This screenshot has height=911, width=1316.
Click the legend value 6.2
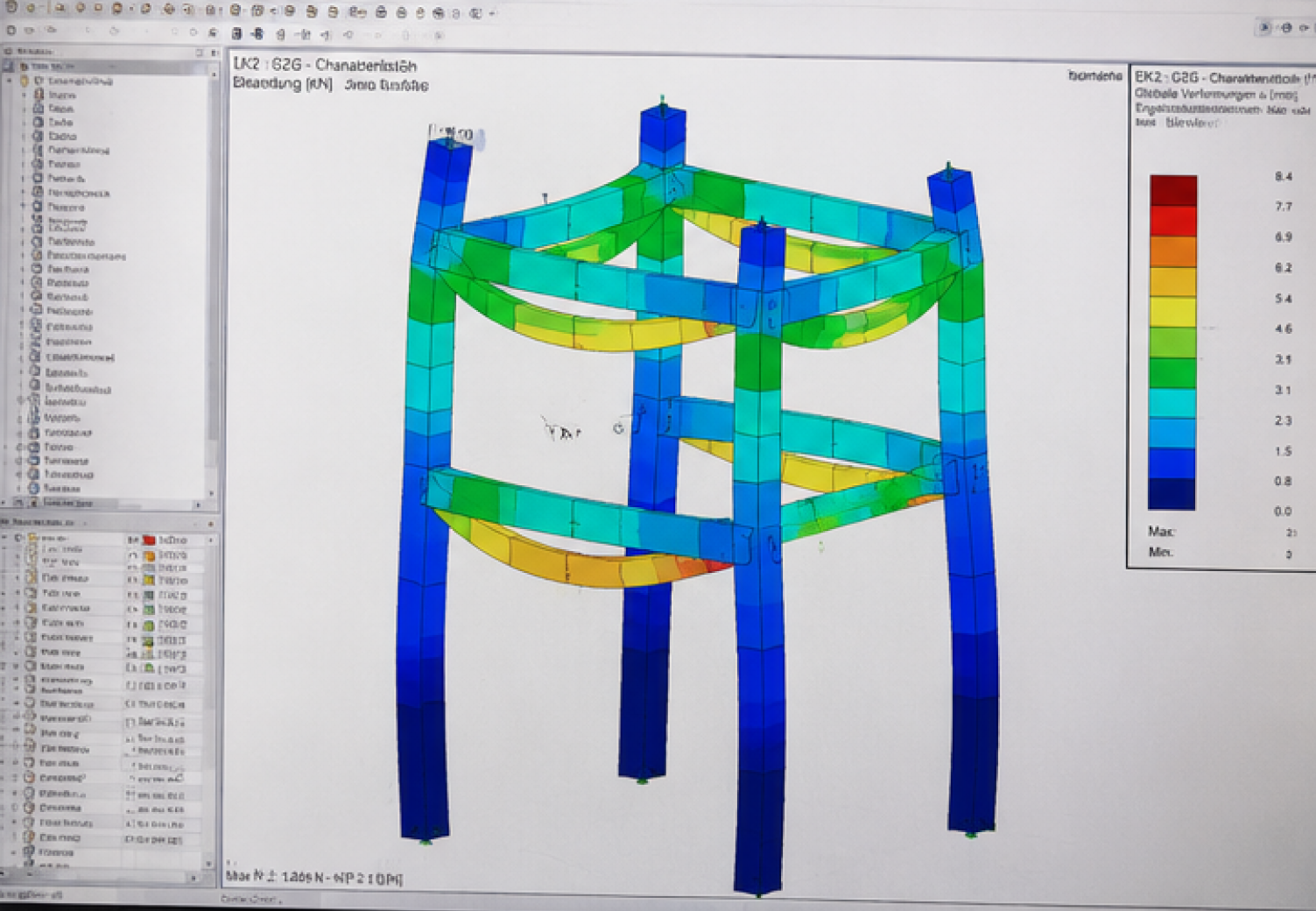pos(1284,268)
